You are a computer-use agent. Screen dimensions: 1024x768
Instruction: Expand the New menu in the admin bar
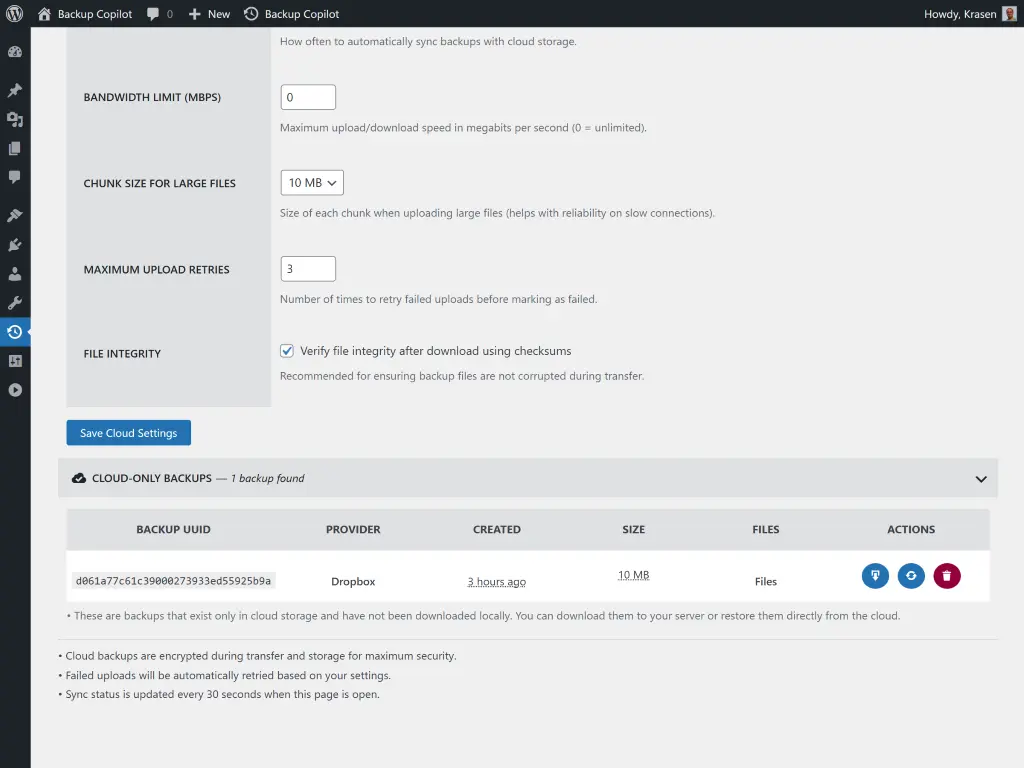208,14
